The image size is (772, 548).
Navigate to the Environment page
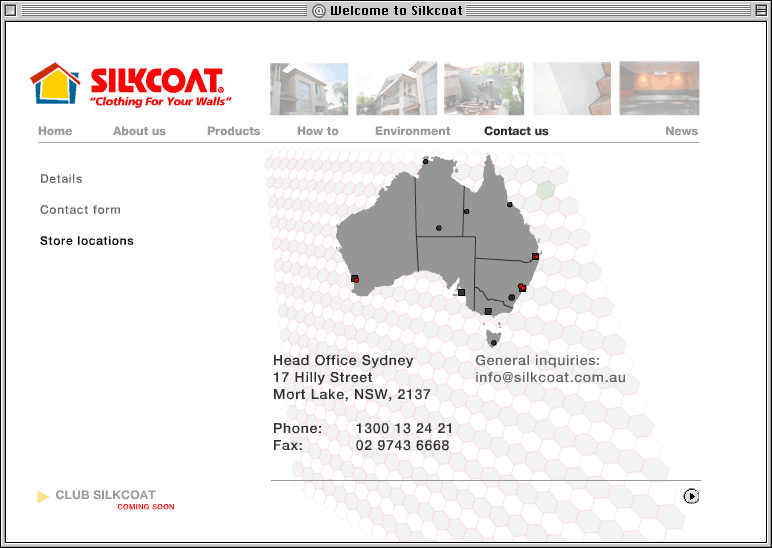[412, 131]
